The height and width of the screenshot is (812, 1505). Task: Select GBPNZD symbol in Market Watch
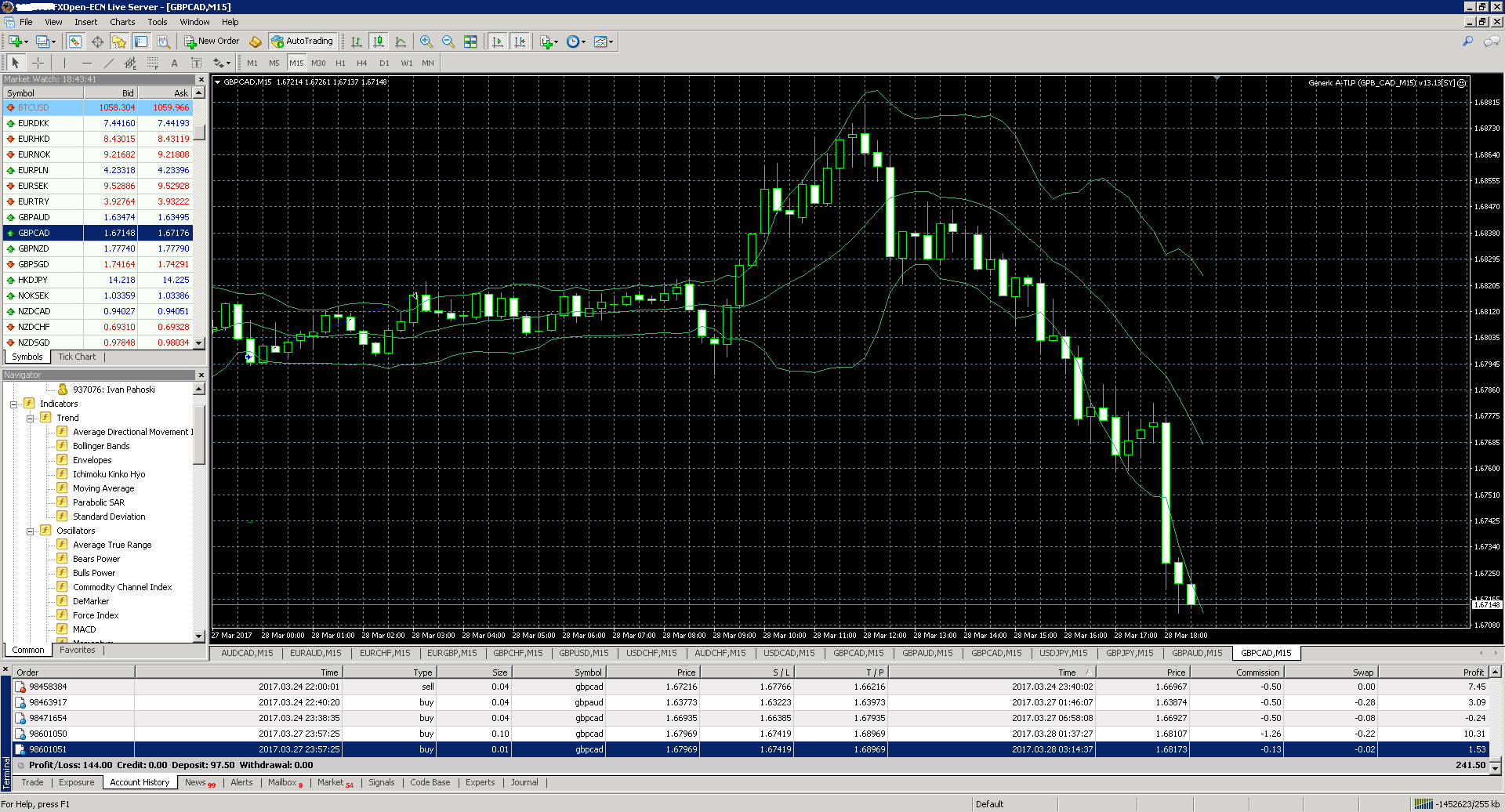pyautogui.click(x=98, y=248)
